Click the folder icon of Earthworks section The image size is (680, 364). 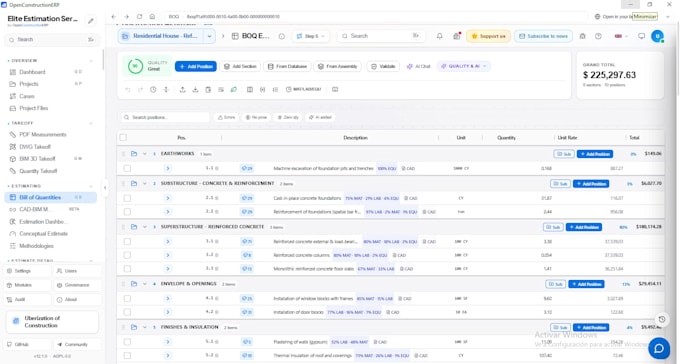(x=134, y=154)
